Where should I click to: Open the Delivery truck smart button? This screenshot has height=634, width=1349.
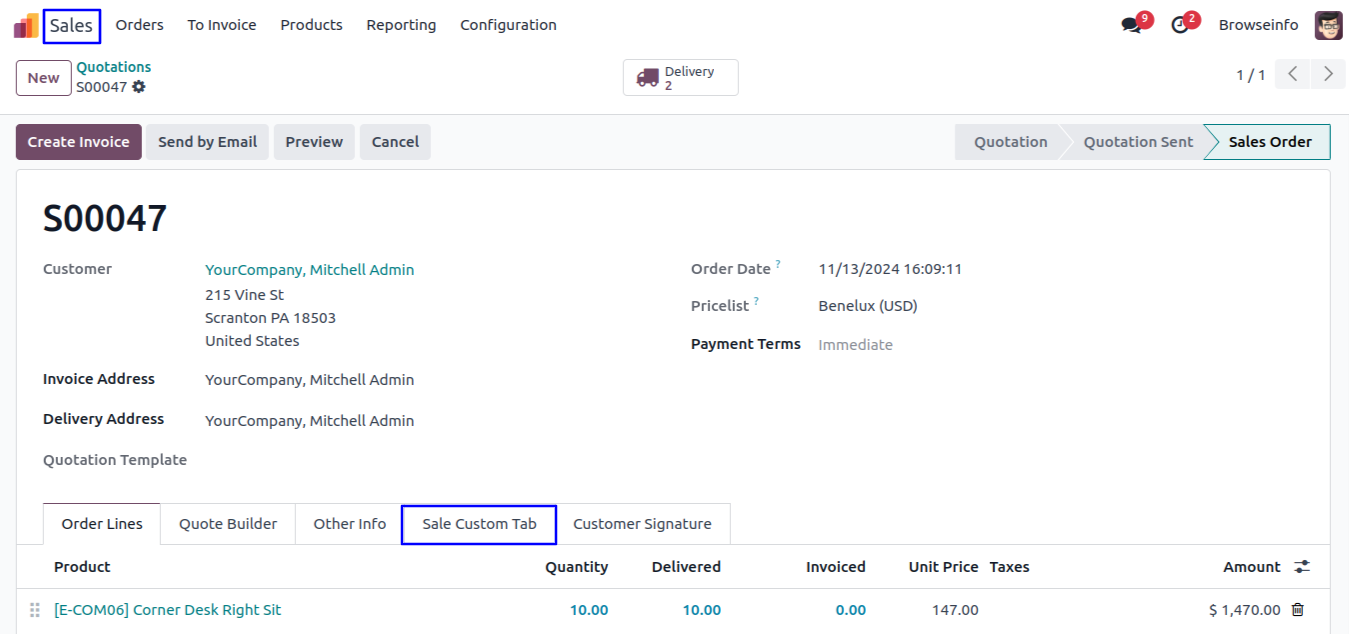(x=680, y=78)
